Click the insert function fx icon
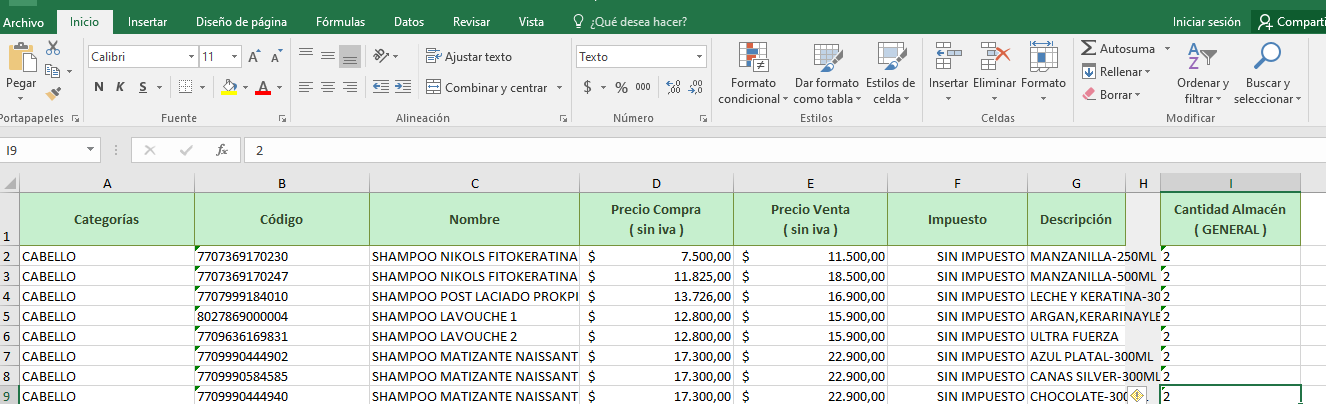Screen dimensions: 1326x404 click(222, 150)
